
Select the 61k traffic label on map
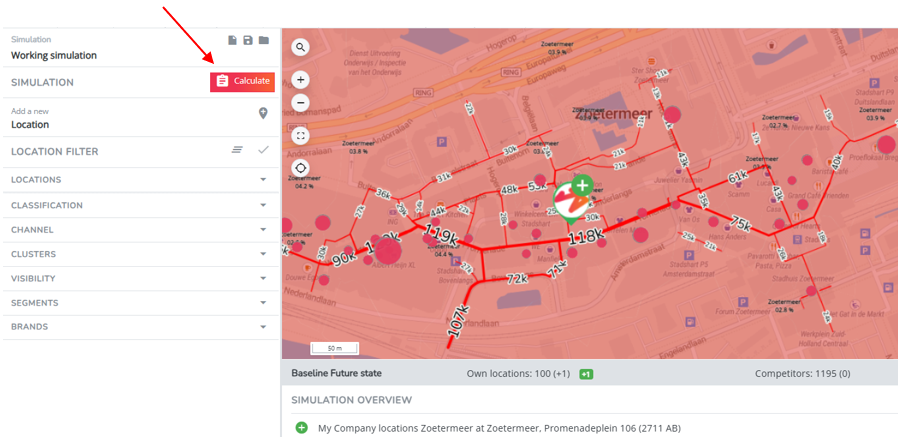pos(738,176)
